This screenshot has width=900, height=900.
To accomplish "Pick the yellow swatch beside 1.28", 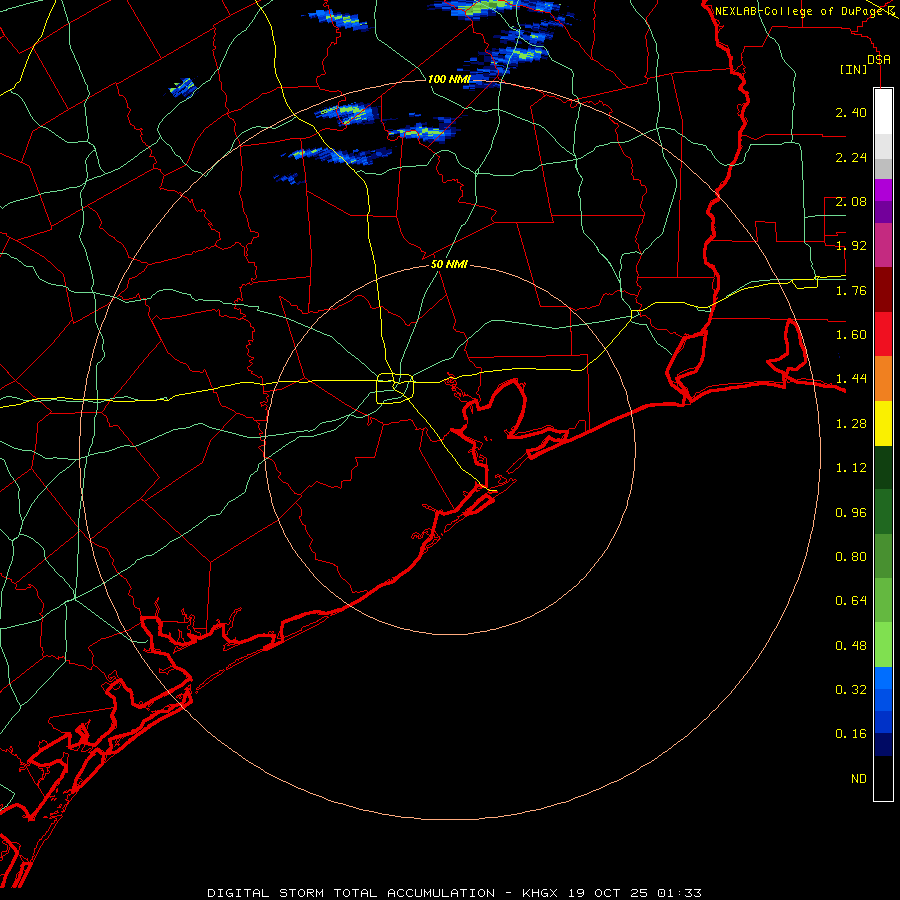I will click(883, 423).
